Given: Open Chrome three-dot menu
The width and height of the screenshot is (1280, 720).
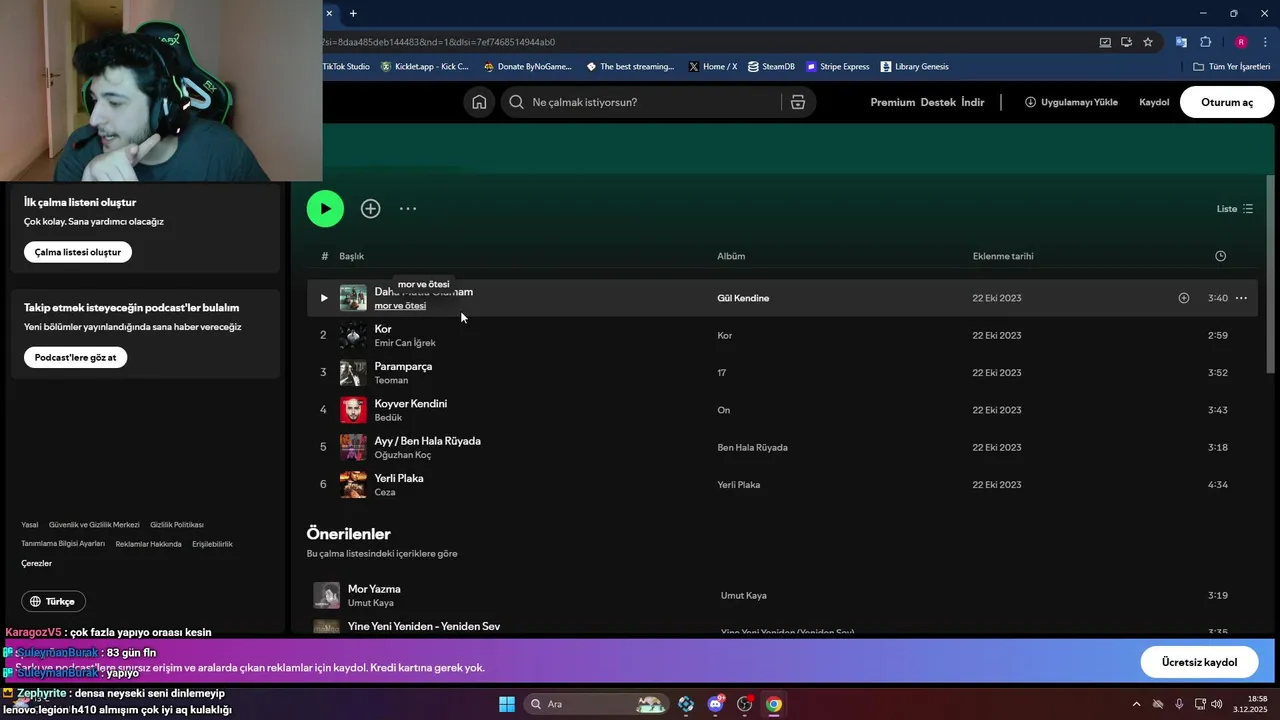Looking at the screenshot, I should pos(1266,42).
